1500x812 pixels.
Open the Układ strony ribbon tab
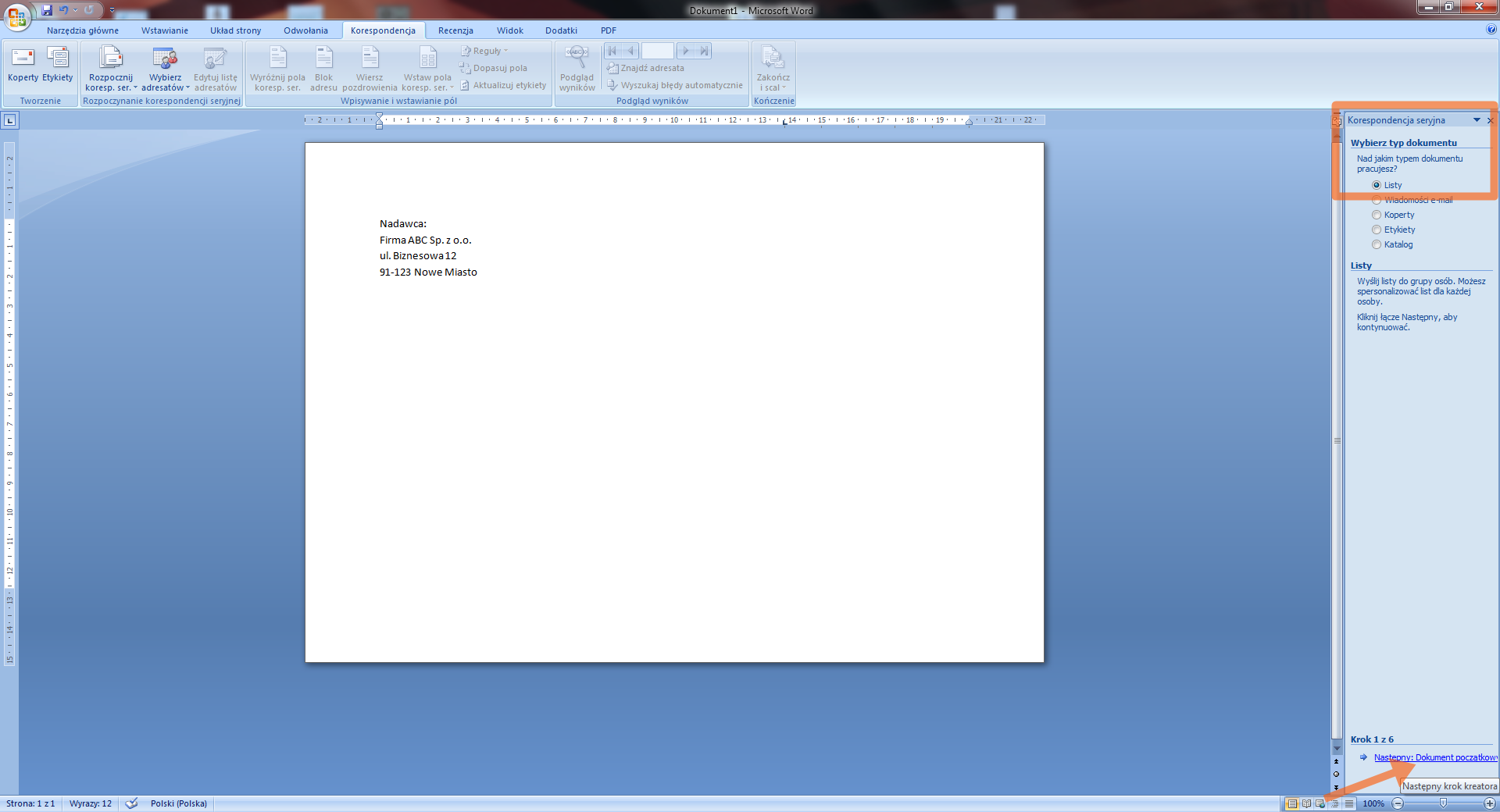[235, 30]
